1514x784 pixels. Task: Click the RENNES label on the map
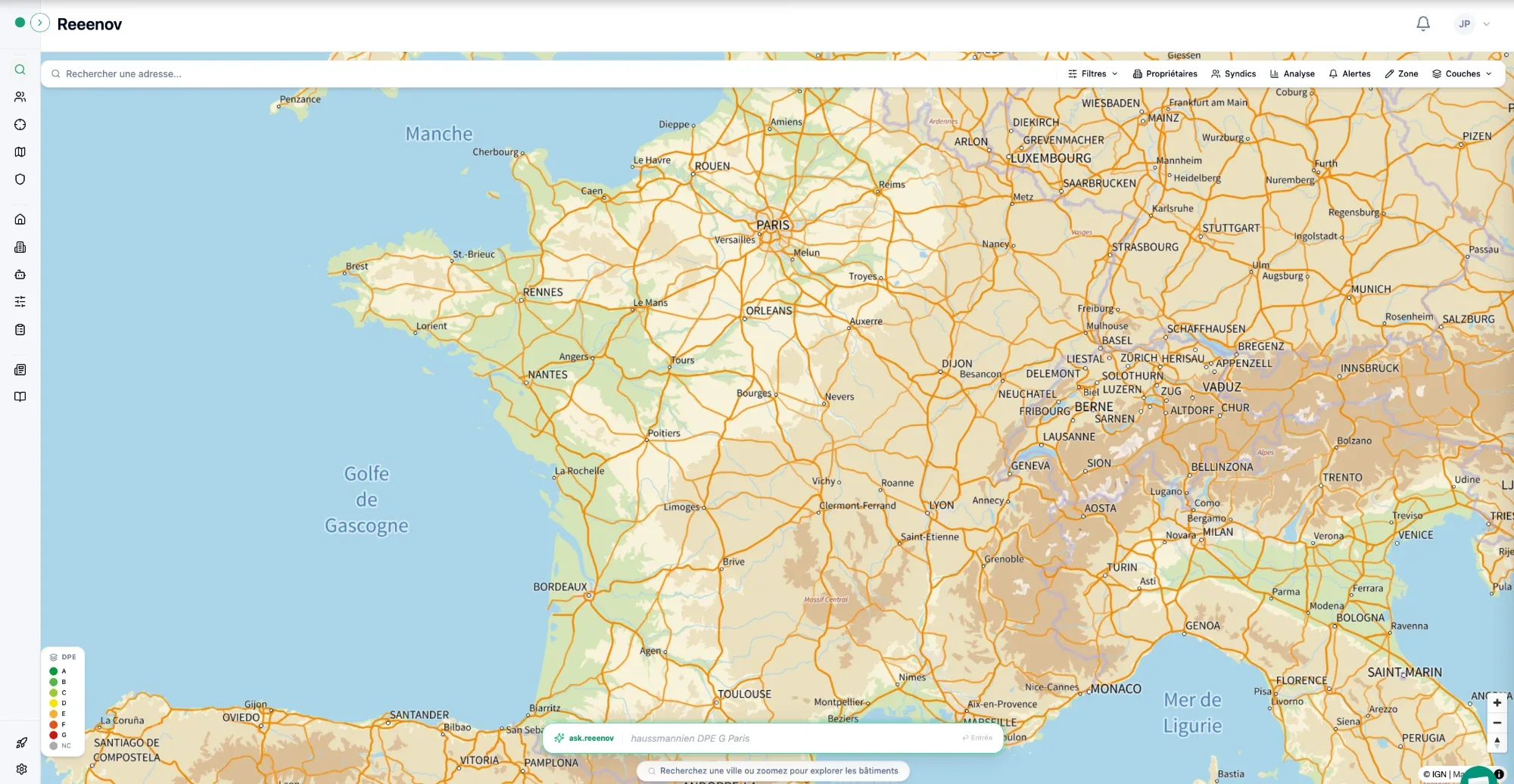543,292
